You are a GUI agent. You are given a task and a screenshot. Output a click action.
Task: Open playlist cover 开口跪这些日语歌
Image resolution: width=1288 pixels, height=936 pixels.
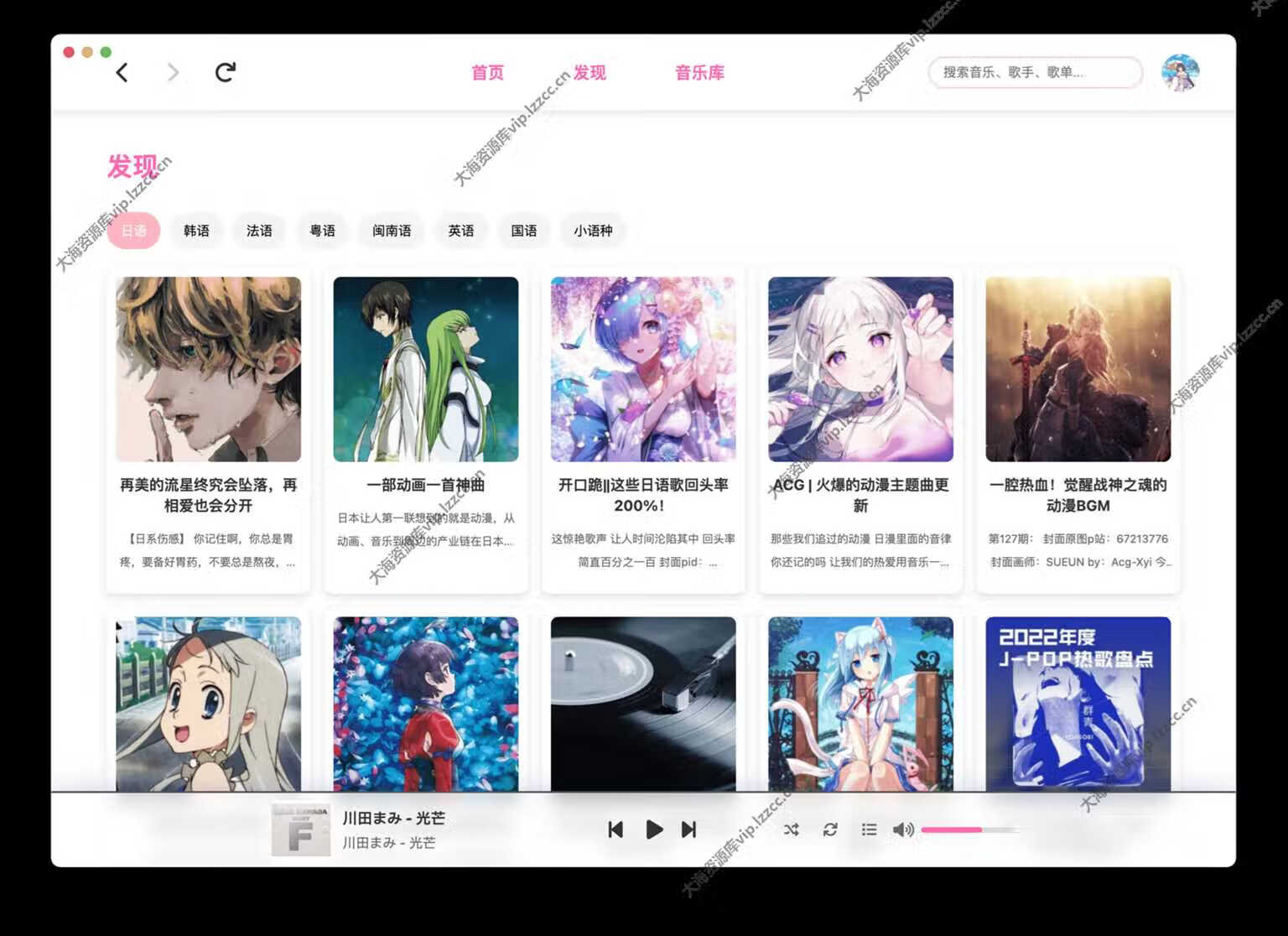643,369
